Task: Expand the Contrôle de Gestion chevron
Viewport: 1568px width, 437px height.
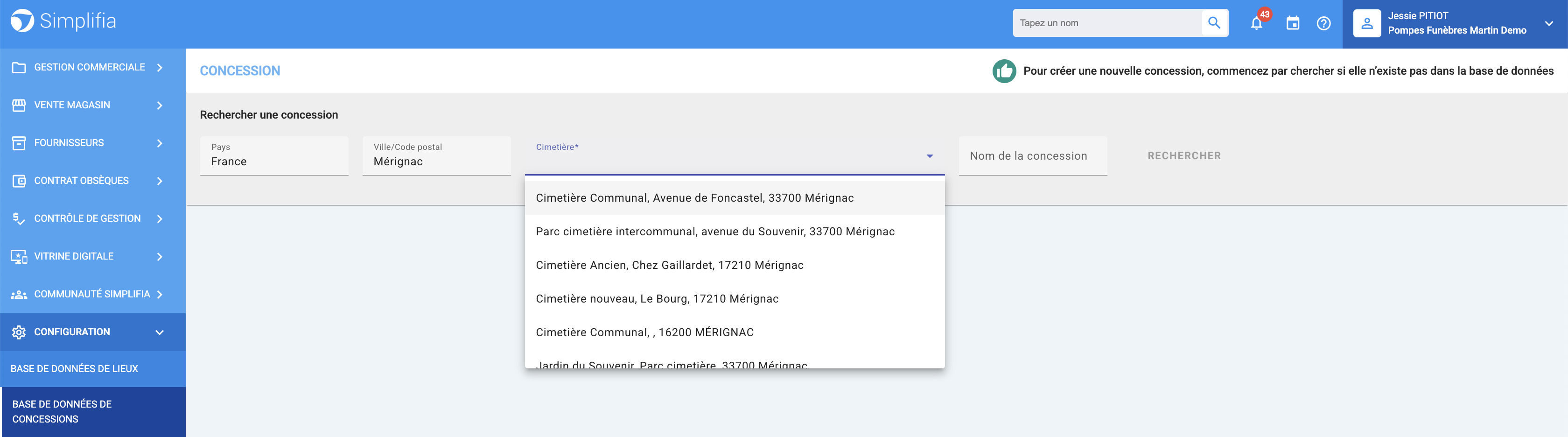Action: [160, 218]
